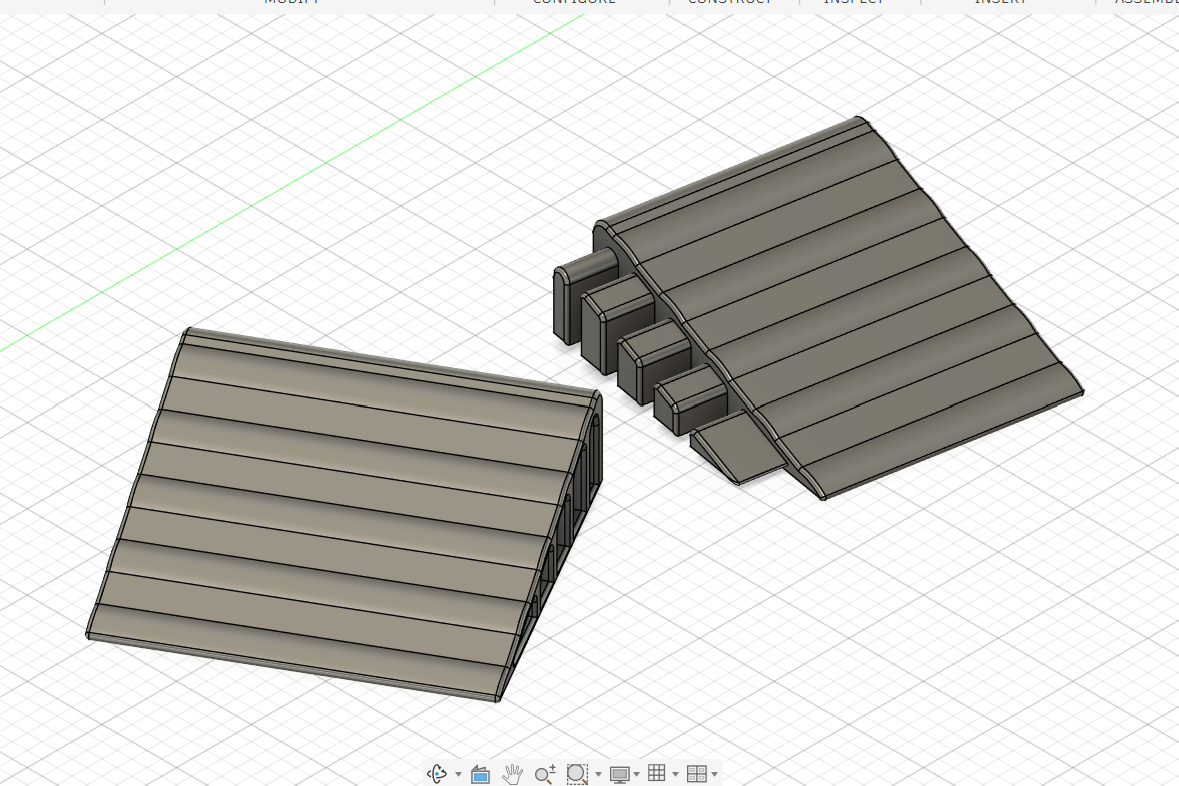
Task: Expand the Grid and Snaps dropdown arrow
Action: coord(675,774)
